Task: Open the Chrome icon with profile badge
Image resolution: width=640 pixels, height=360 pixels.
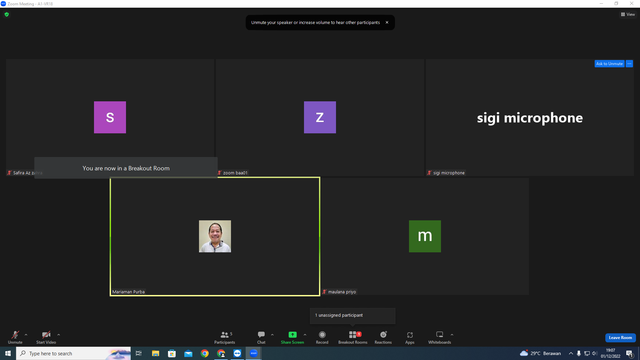Action: pos(221,353)
